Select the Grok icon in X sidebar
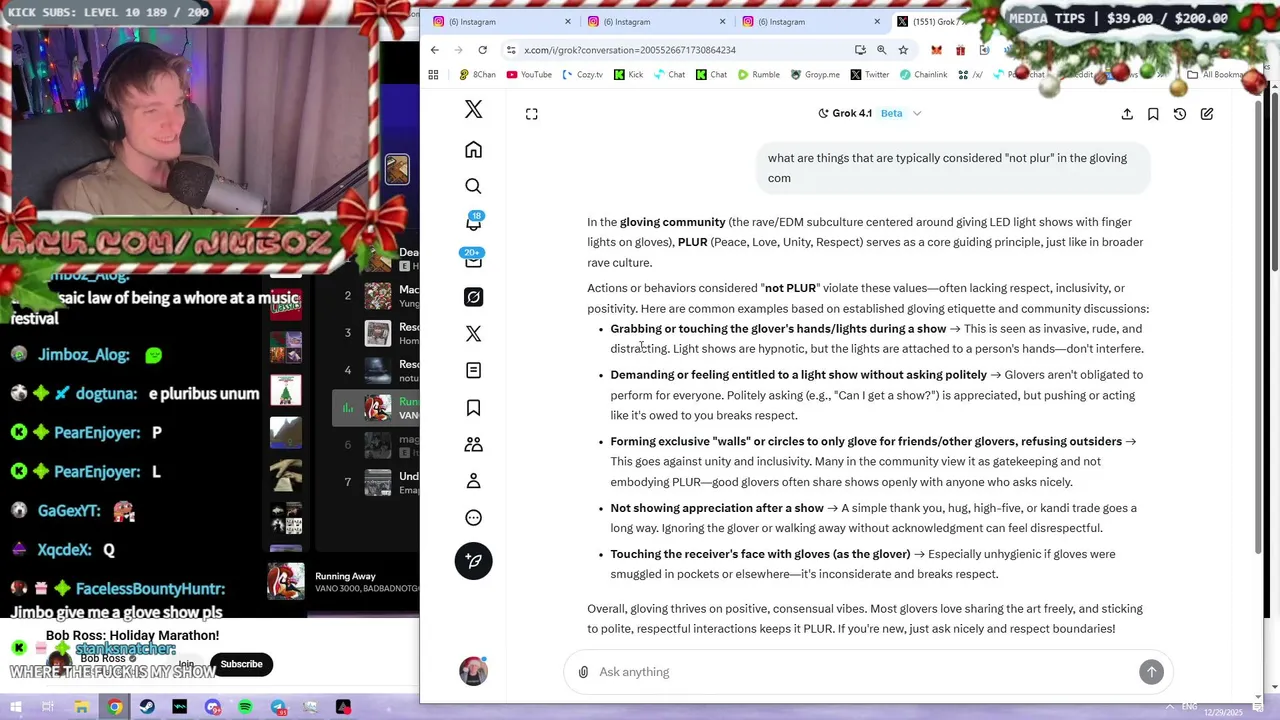1280x720 pixels. (x=473, y=297)
